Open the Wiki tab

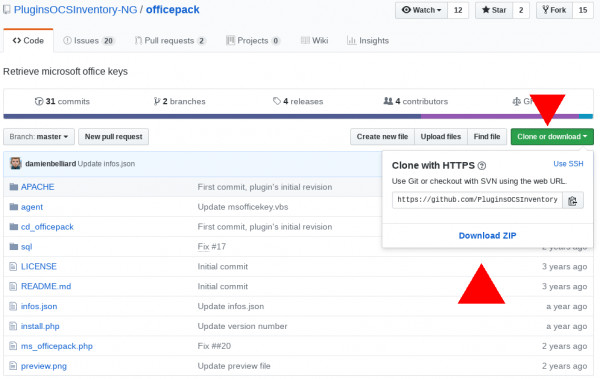315,41
